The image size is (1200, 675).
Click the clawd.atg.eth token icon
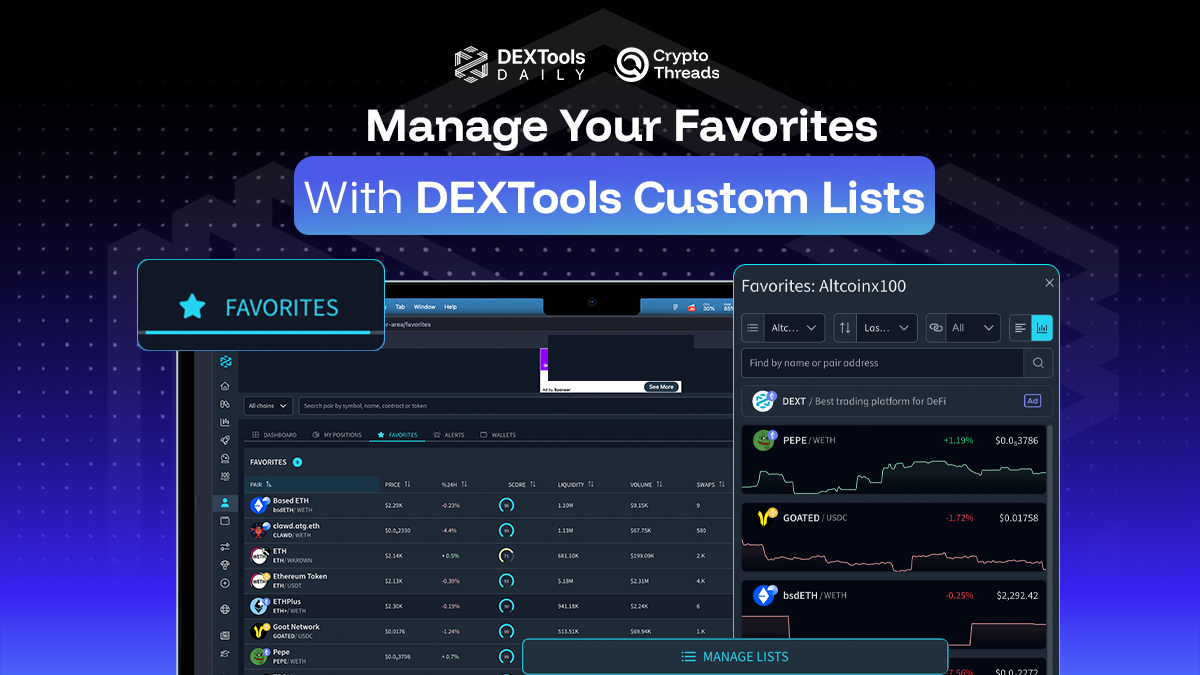(x=259, y=530)
